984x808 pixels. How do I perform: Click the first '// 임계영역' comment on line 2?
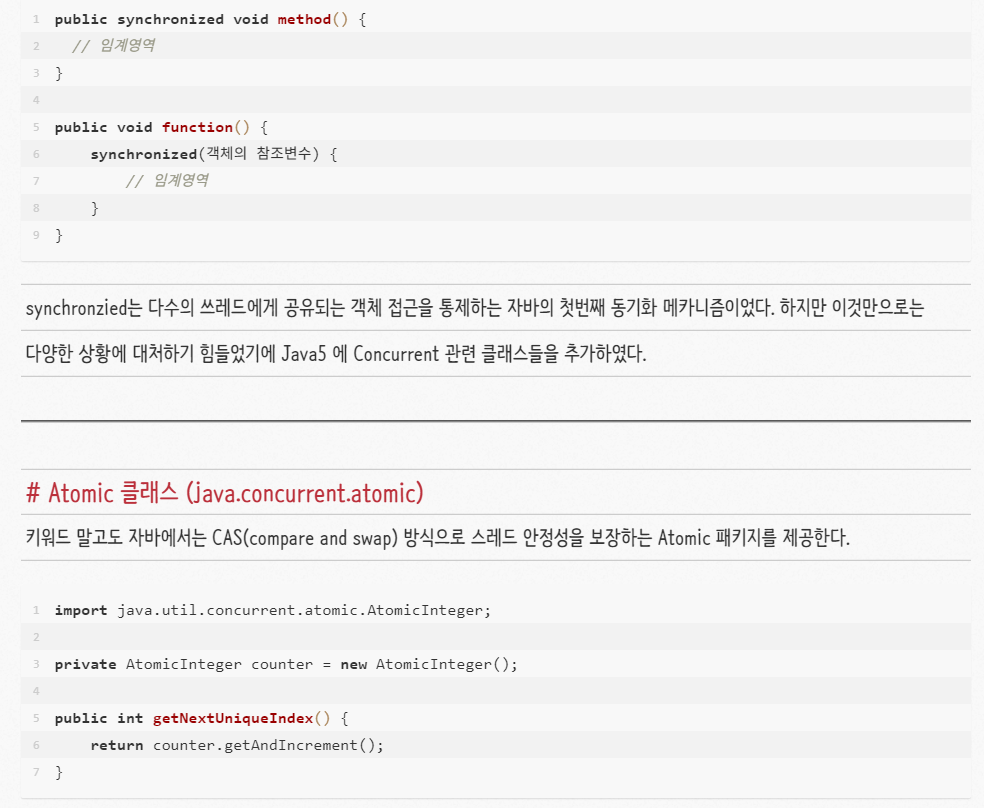(114, 46)
